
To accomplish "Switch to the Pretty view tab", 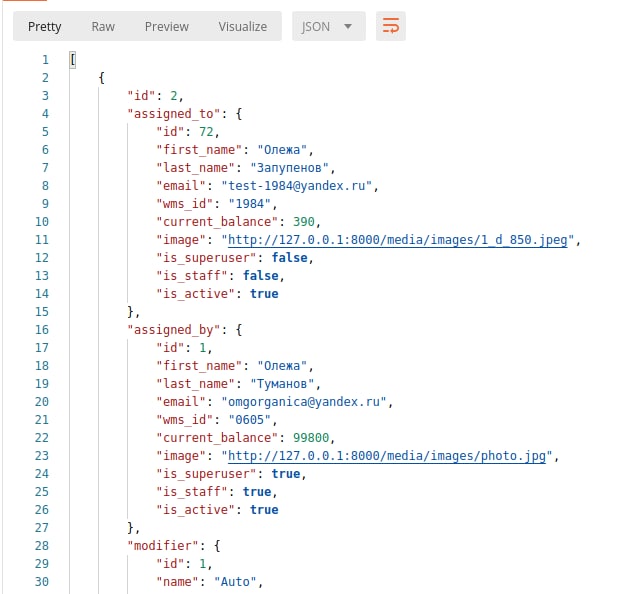I will point(44,27).
